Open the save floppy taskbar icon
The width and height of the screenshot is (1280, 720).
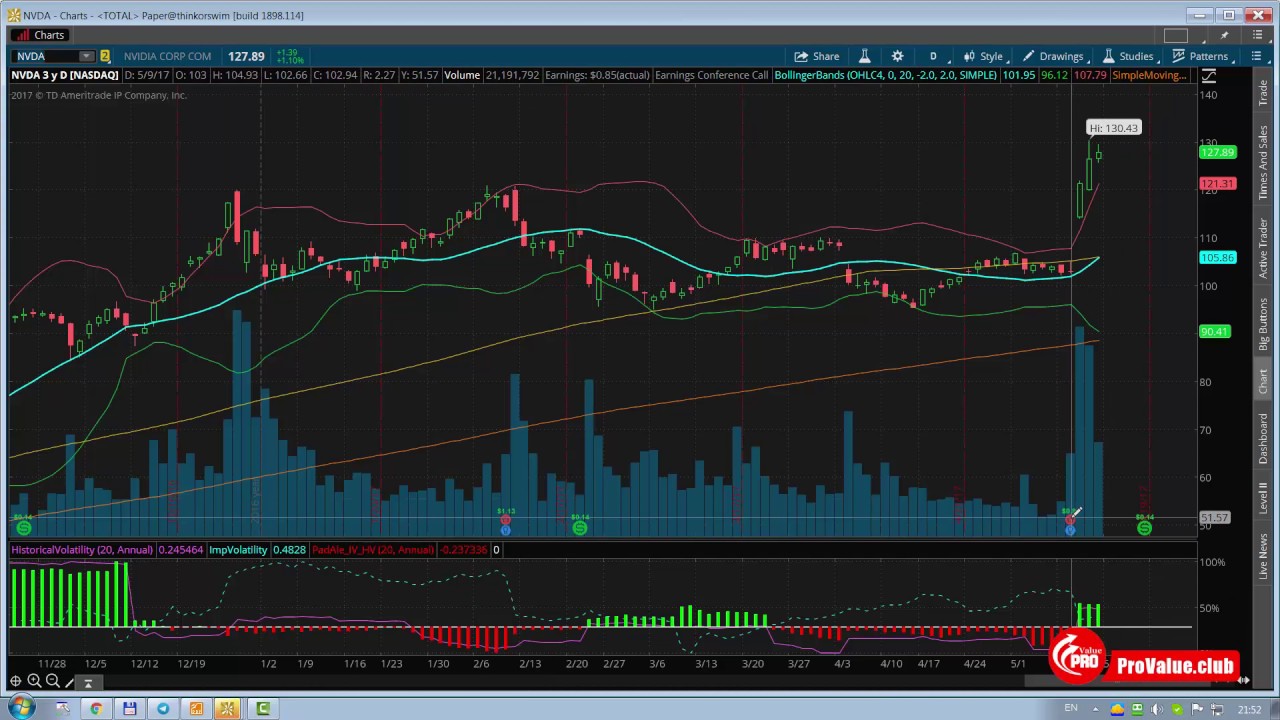129,709
